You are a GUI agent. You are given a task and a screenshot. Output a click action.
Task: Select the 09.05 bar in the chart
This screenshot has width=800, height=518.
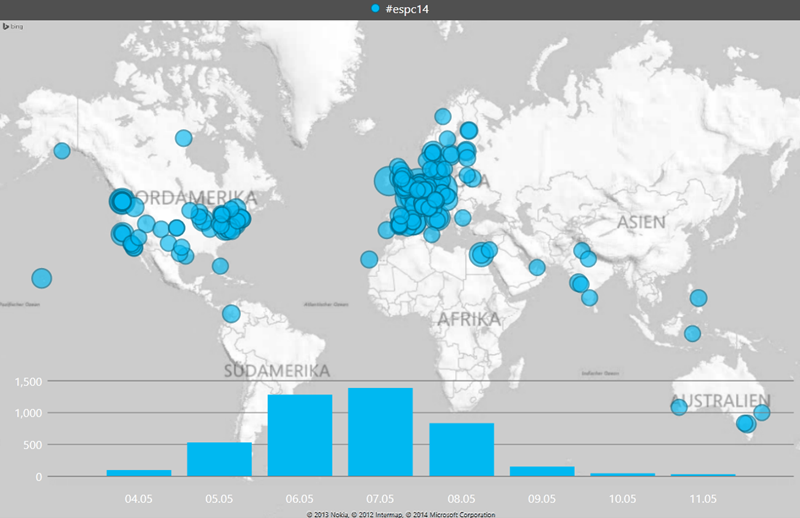[x=542, y=470]
